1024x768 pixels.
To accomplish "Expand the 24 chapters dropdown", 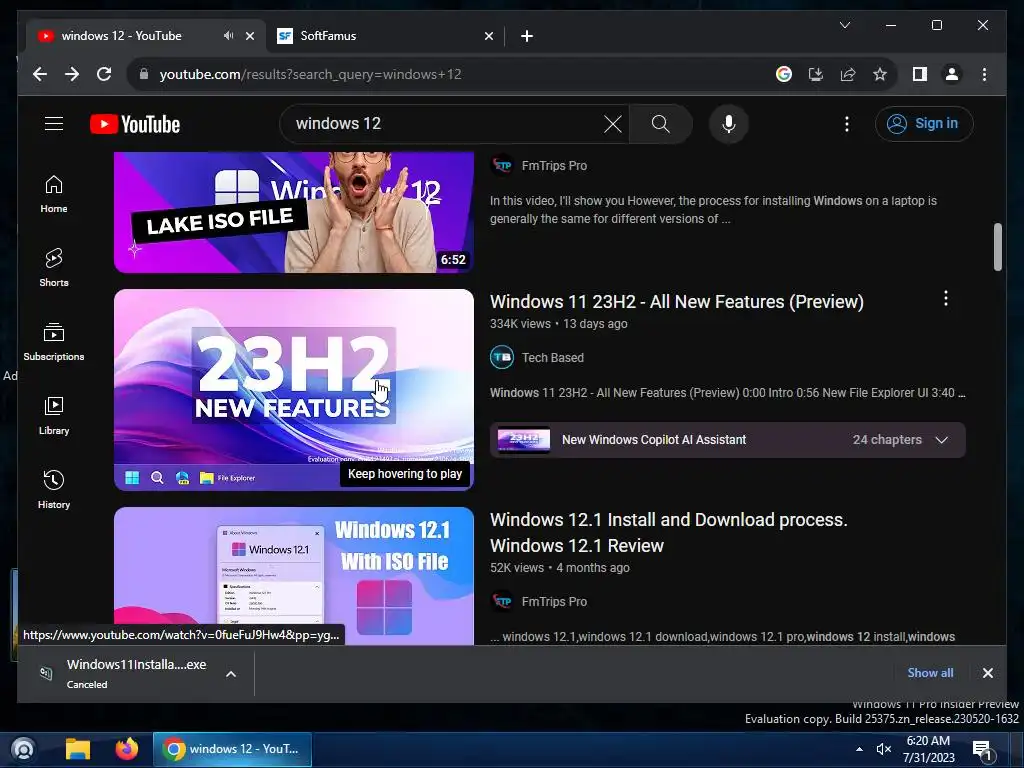I will pos(942,440).
